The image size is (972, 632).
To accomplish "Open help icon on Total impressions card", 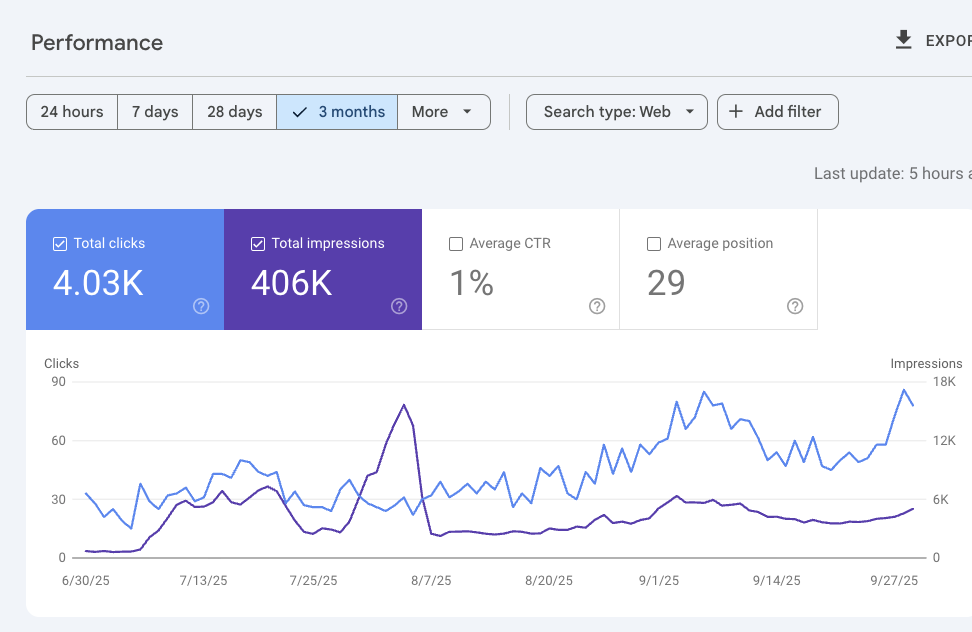I will coord(399,307).
